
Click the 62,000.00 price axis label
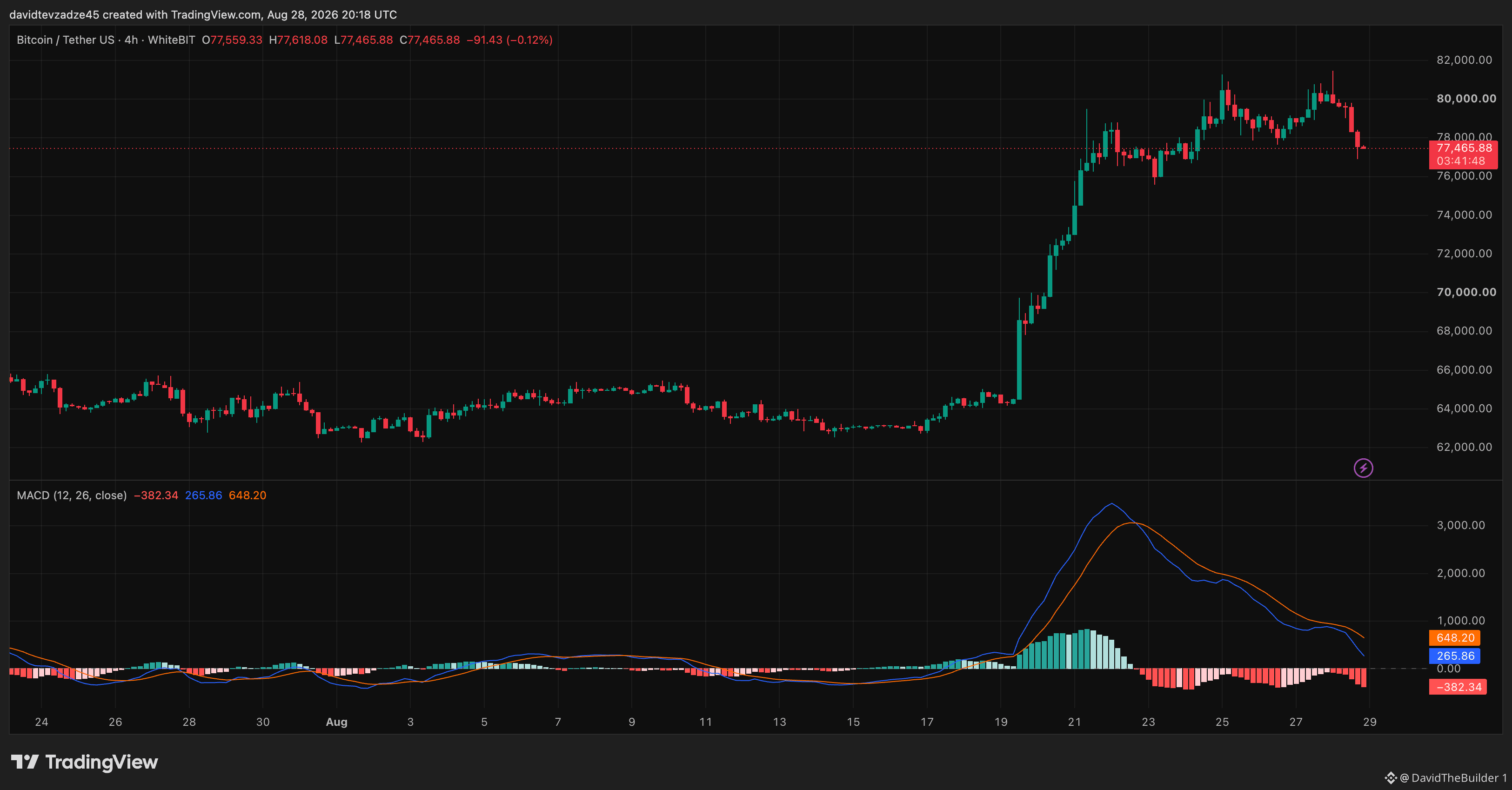[x=1464, y=447]
